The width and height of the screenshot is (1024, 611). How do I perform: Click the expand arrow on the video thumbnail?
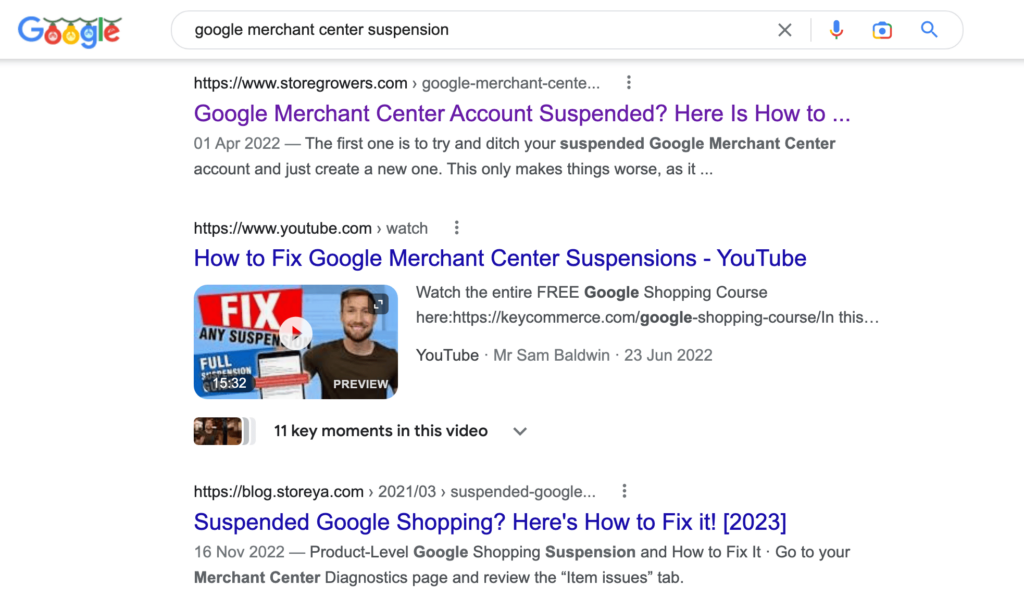click(x=380, y=303)
